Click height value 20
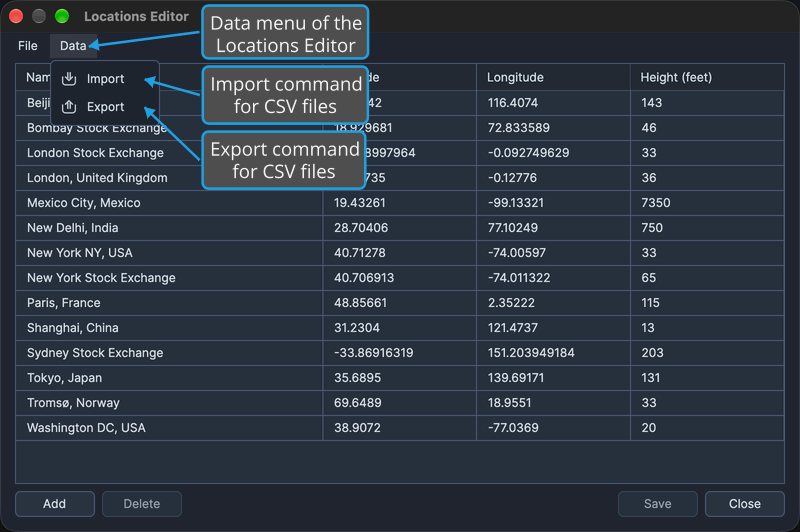Image resolution: width=800 pixels, height=532 pixels. (x=648, y=428)
